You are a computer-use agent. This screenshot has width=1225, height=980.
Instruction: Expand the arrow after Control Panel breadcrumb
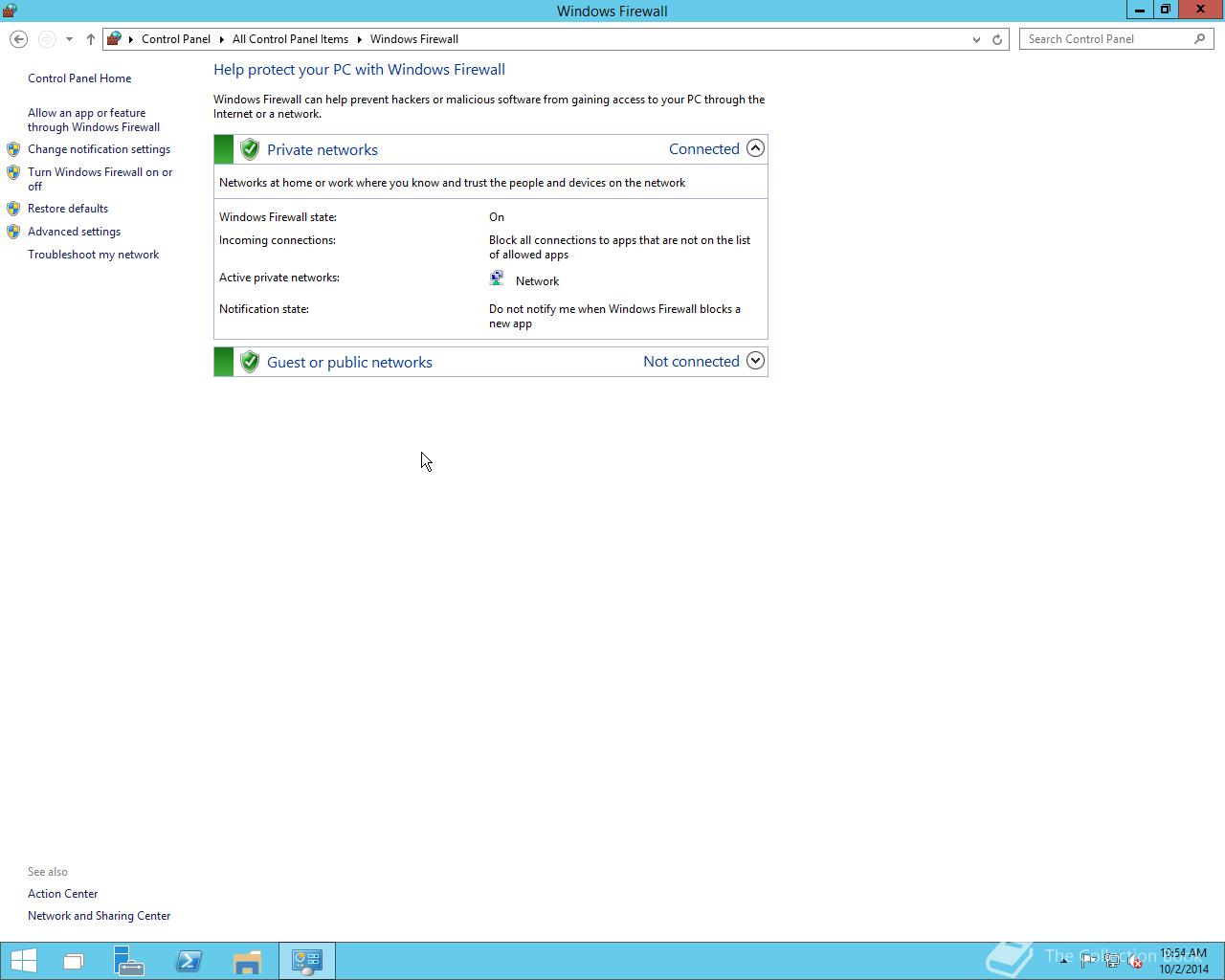[222, 39]
